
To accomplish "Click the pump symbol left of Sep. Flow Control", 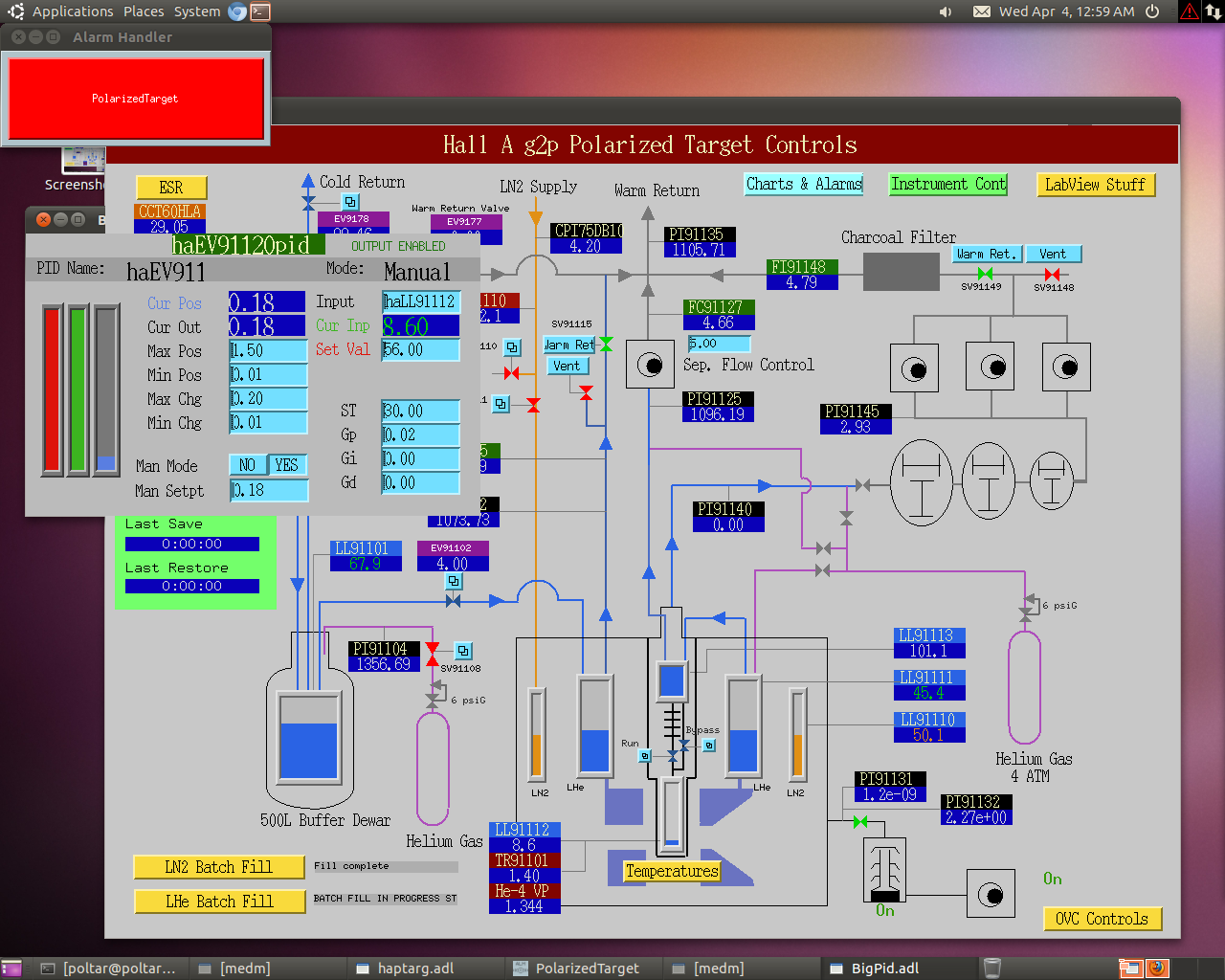I will coord(650,365).
